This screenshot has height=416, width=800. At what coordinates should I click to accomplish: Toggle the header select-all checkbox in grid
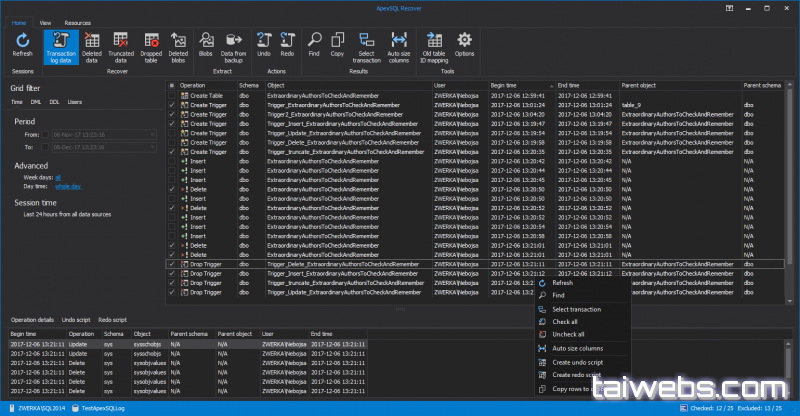coord(172,87)
